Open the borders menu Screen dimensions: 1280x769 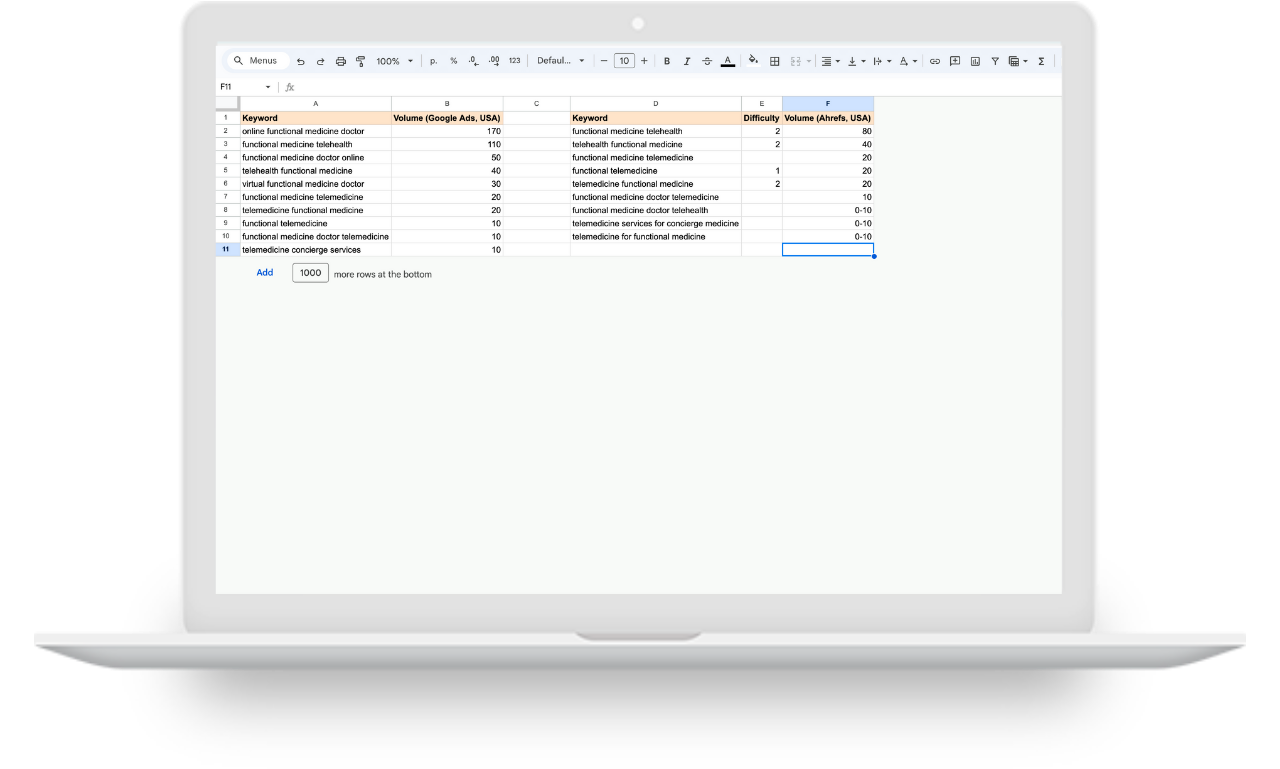click(x=774, y=61)
